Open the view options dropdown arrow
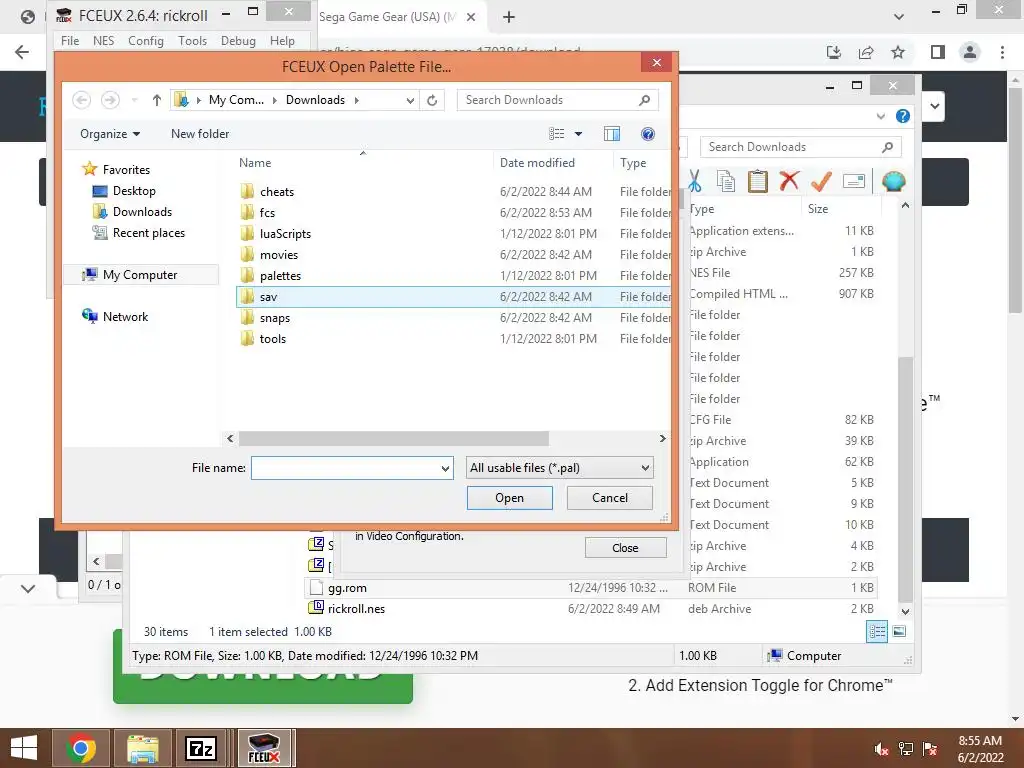The height and width of the screenshot is (768, 1024). [x=578, y=134]
